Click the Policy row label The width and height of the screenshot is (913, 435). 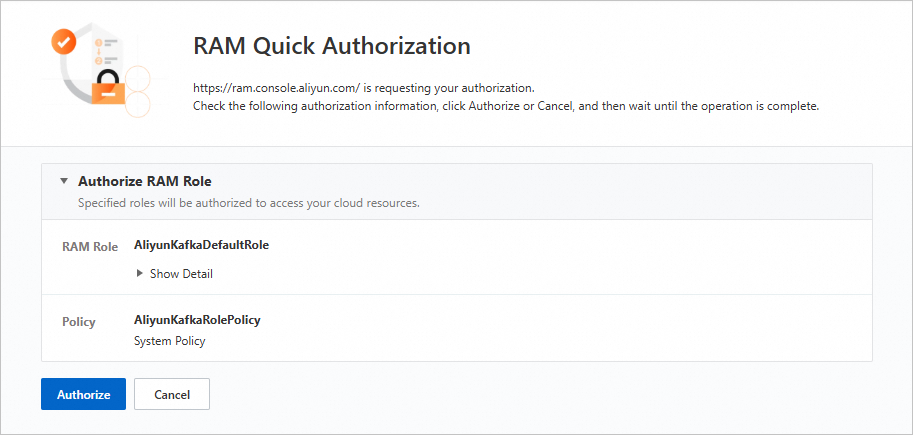[79, 322]
